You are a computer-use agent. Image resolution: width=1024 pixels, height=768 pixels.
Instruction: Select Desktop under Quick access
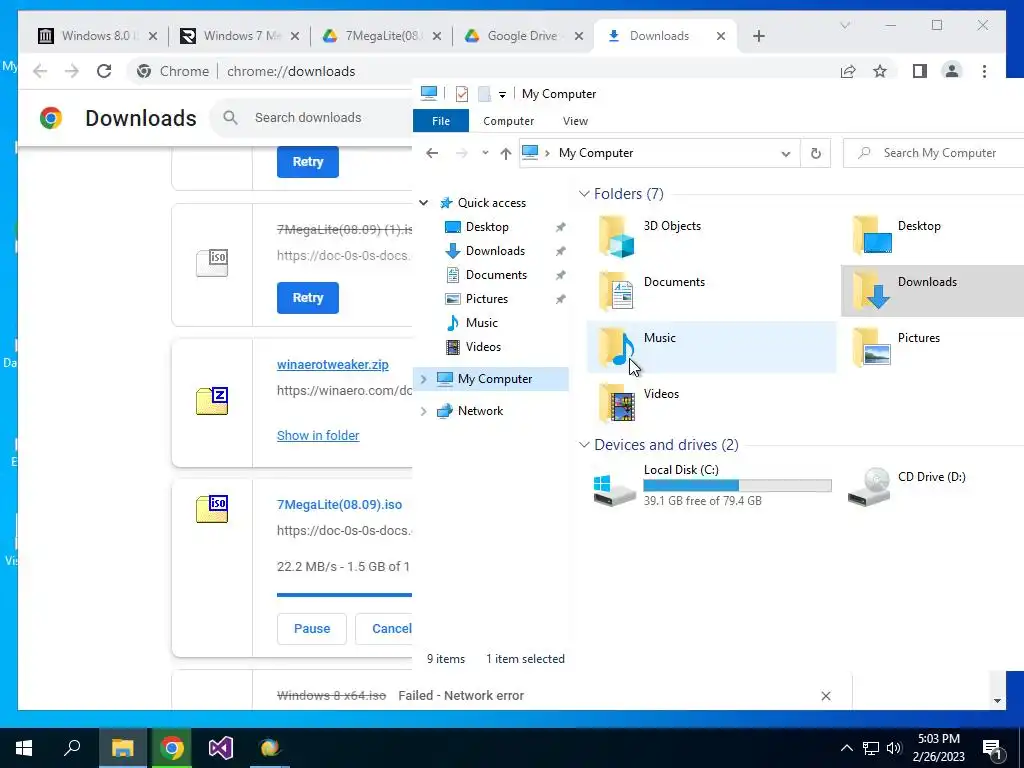[487, 227]
